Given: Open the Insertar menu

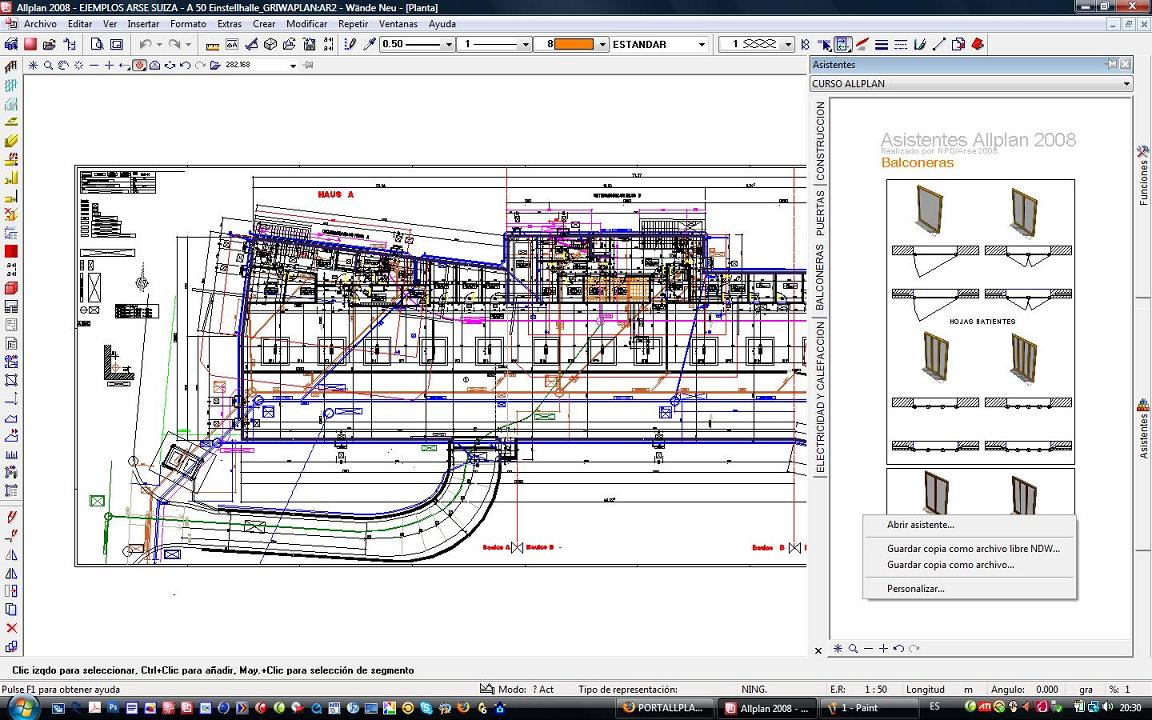Looking at the screenshot, I should (x=143, y=24).
